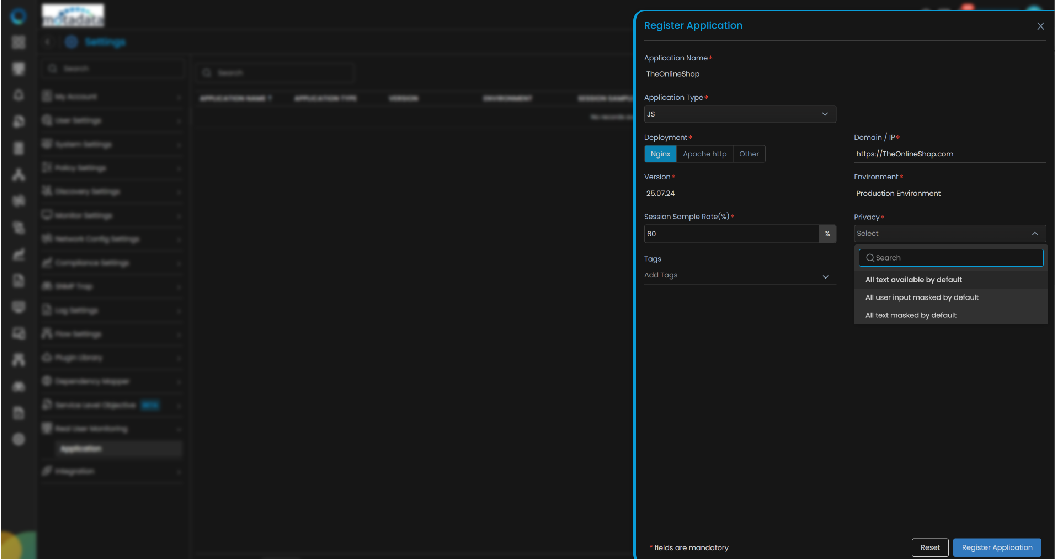Expand Discovery Settings section
1056x560 pixels.
coord(112,192)
